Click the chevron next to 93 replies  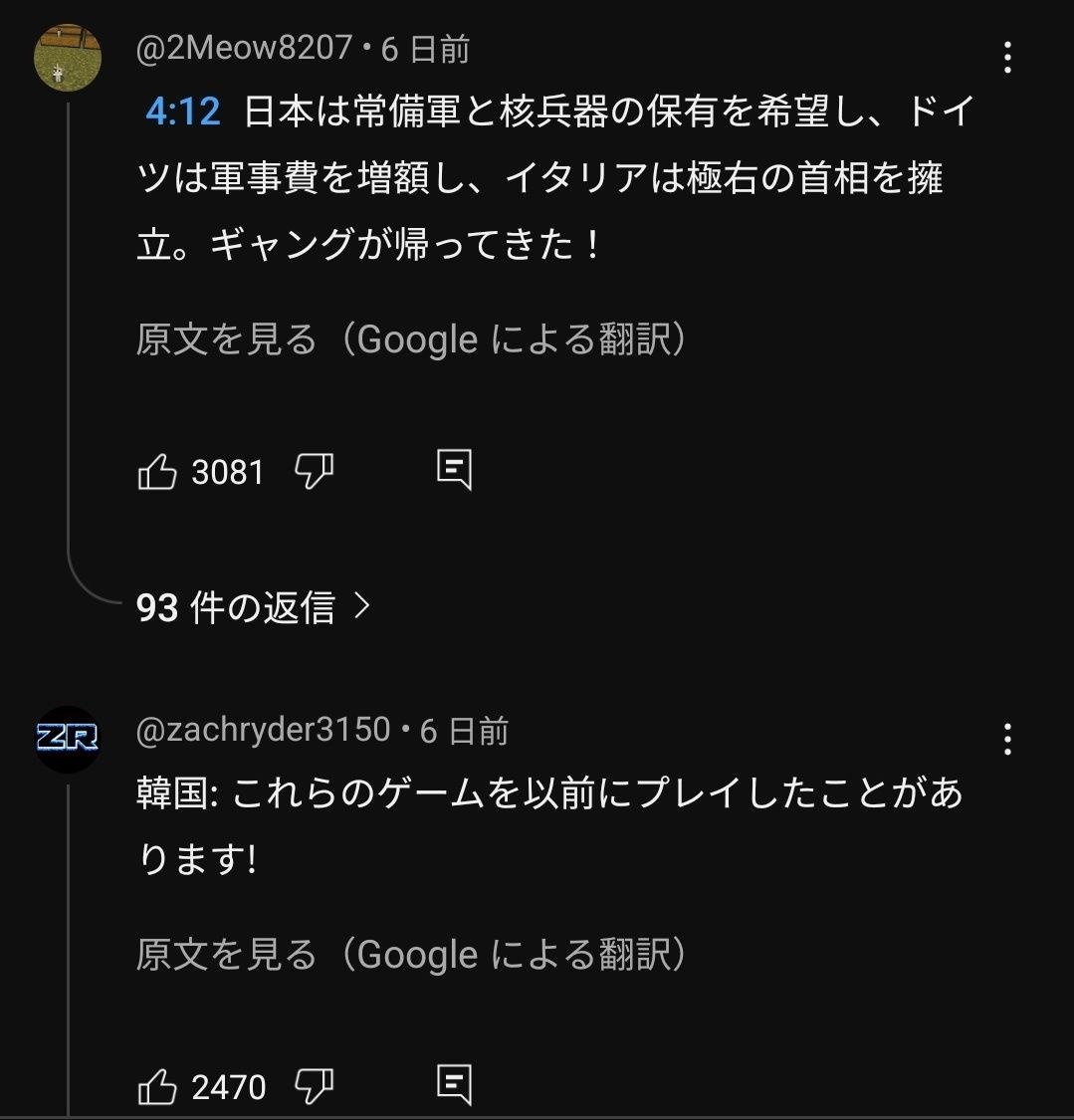tap(362, 605)
